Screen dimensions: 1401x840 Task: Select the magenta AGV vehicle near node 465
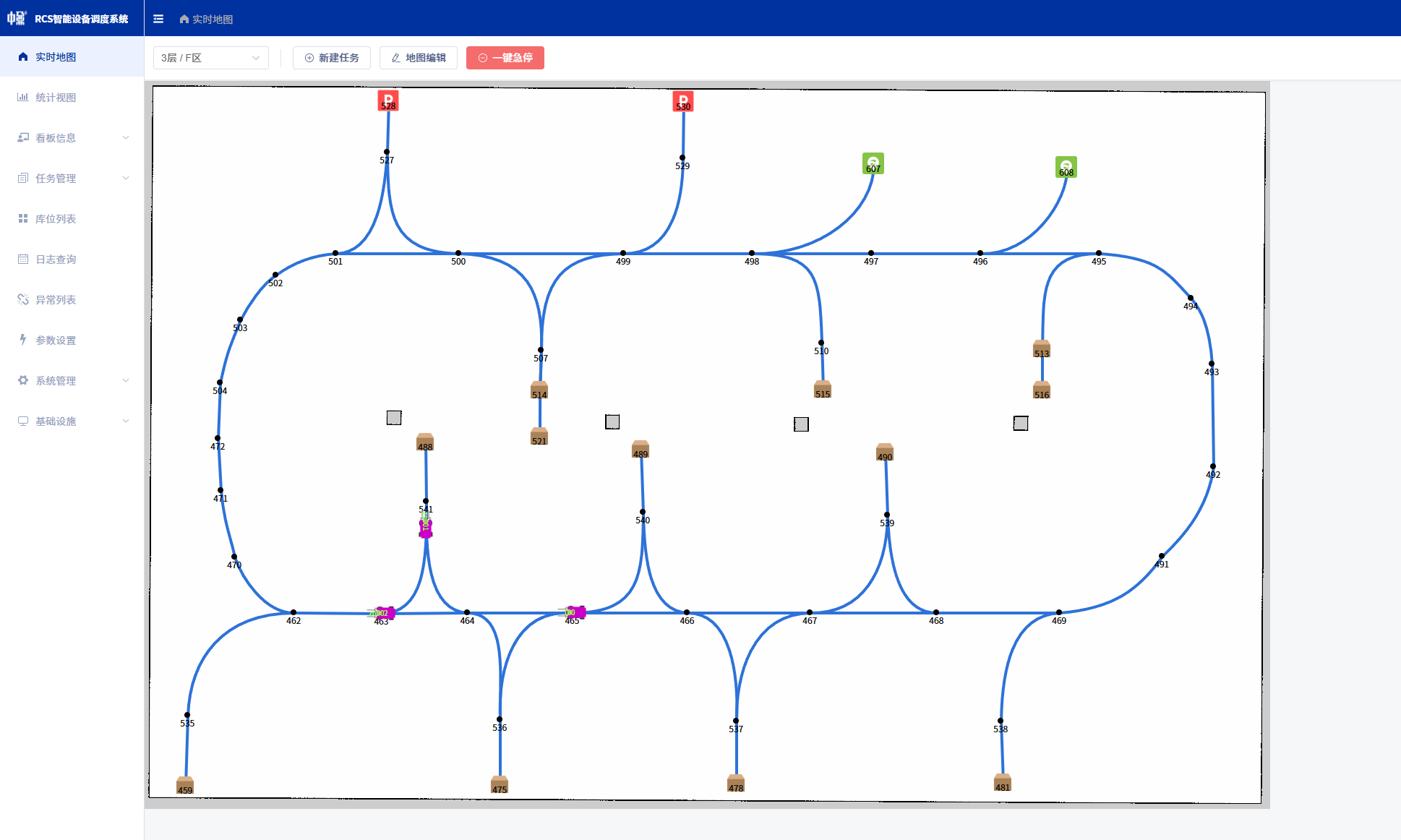tap(576, 612)
